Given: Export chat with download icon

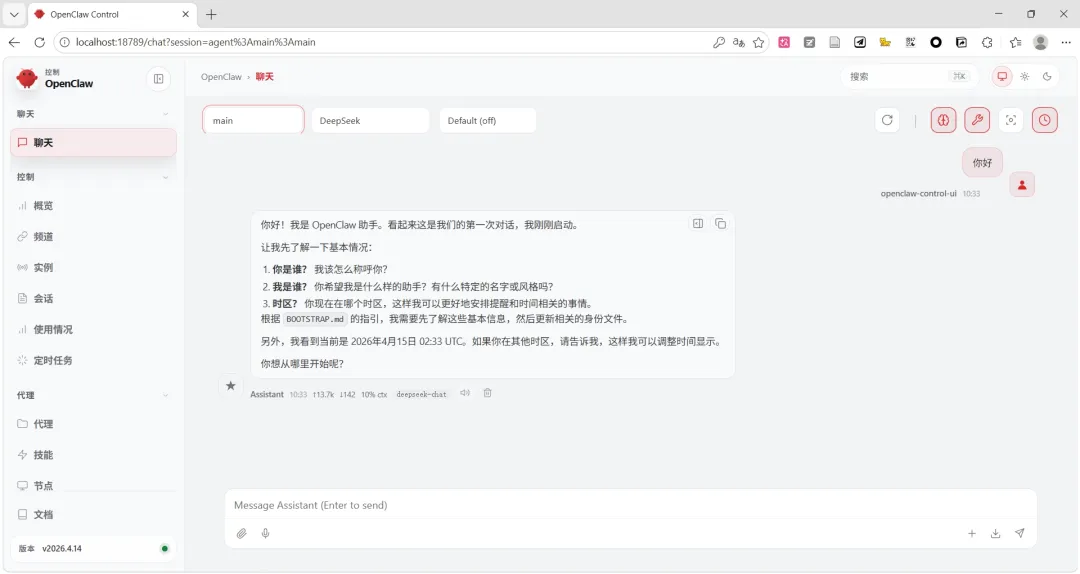Looking at the screenshot, I should [x=995, y=533].
